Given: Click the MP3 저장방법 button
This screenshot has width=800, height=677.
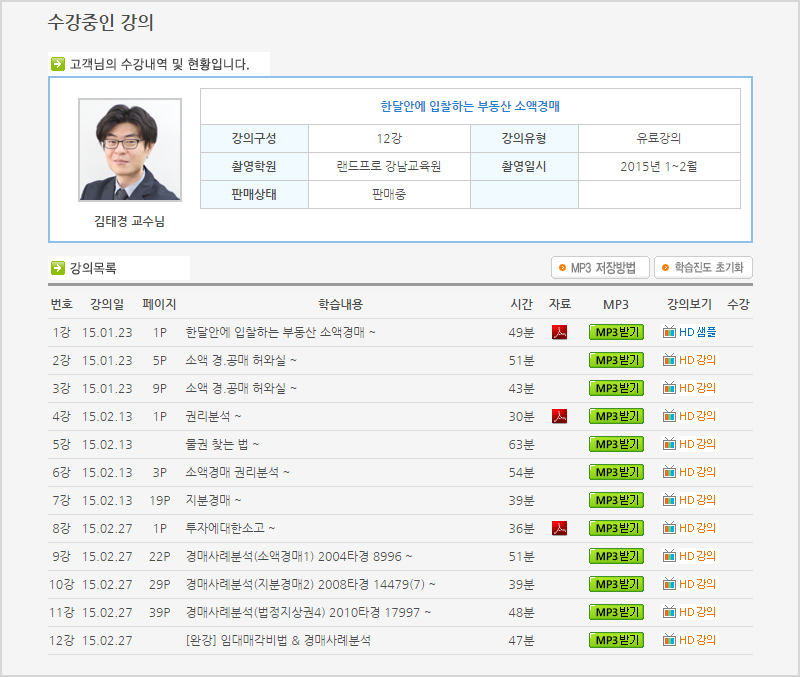Looking at the screenshot, I should click(x=600, y=268).
